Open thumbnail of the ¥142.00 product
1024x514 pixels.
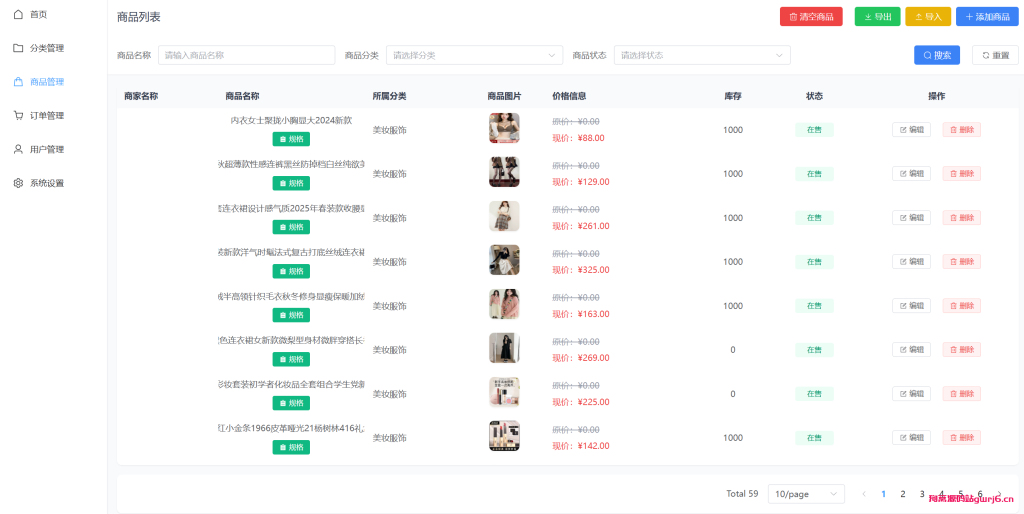pos(504,436)
